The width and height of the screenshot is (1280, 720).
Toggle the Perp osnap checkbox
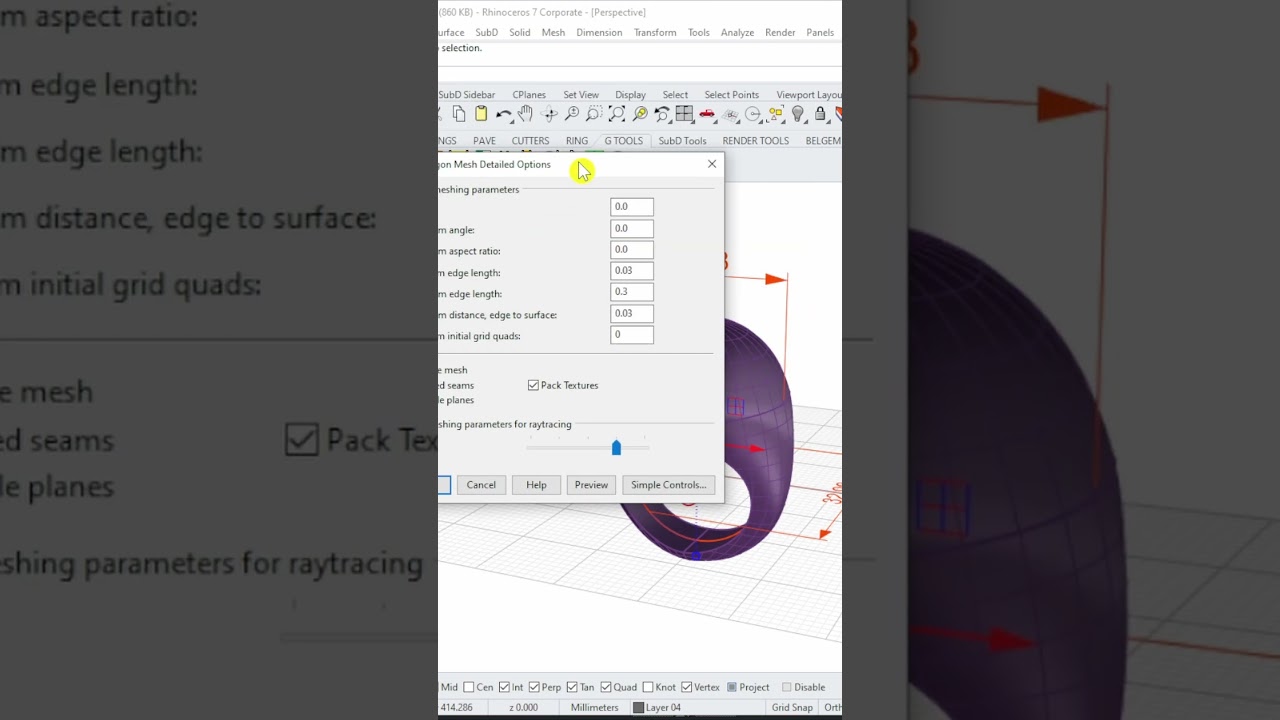534,687
